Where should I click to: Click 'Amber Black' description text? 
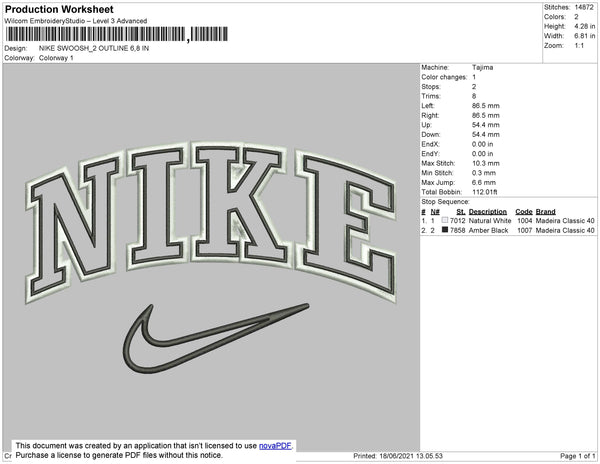pos(488,230)
